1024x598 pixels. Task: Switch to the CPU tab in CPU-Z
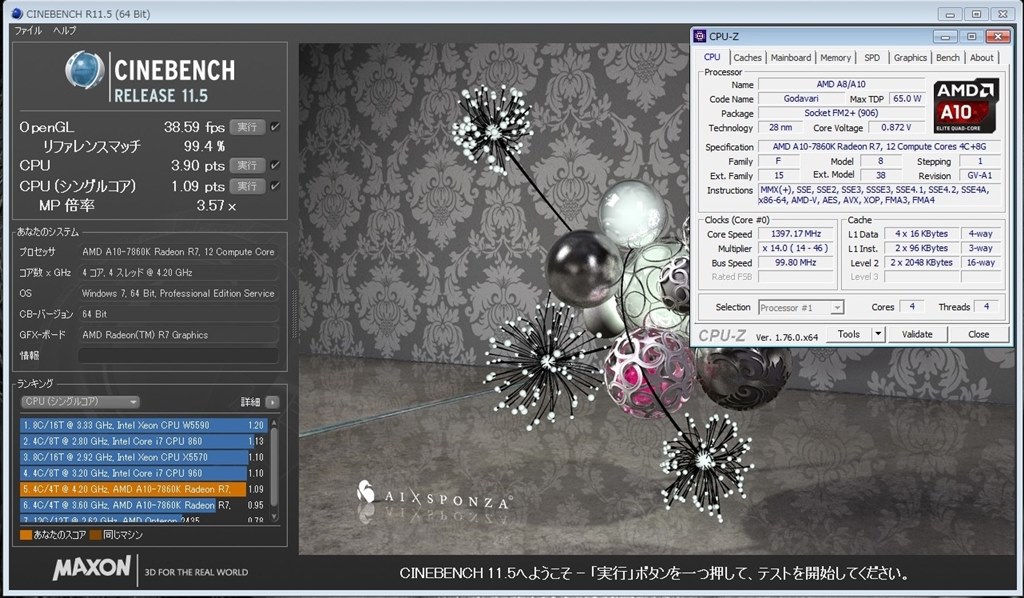[x=712, y=57]
